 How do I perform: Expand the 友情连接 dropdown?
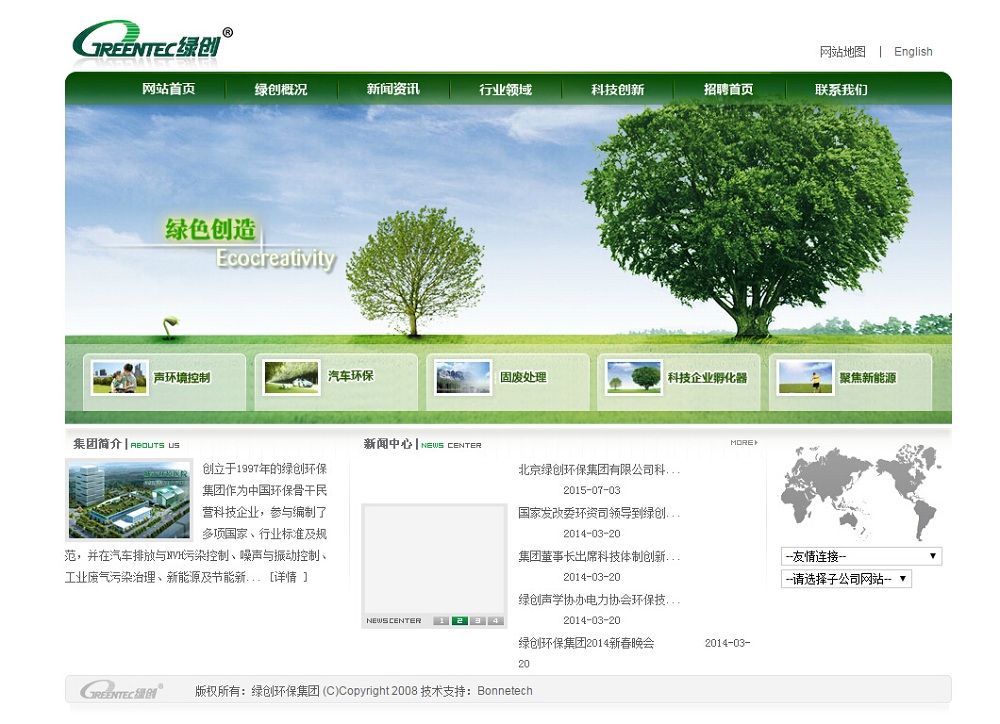point(861,556)
